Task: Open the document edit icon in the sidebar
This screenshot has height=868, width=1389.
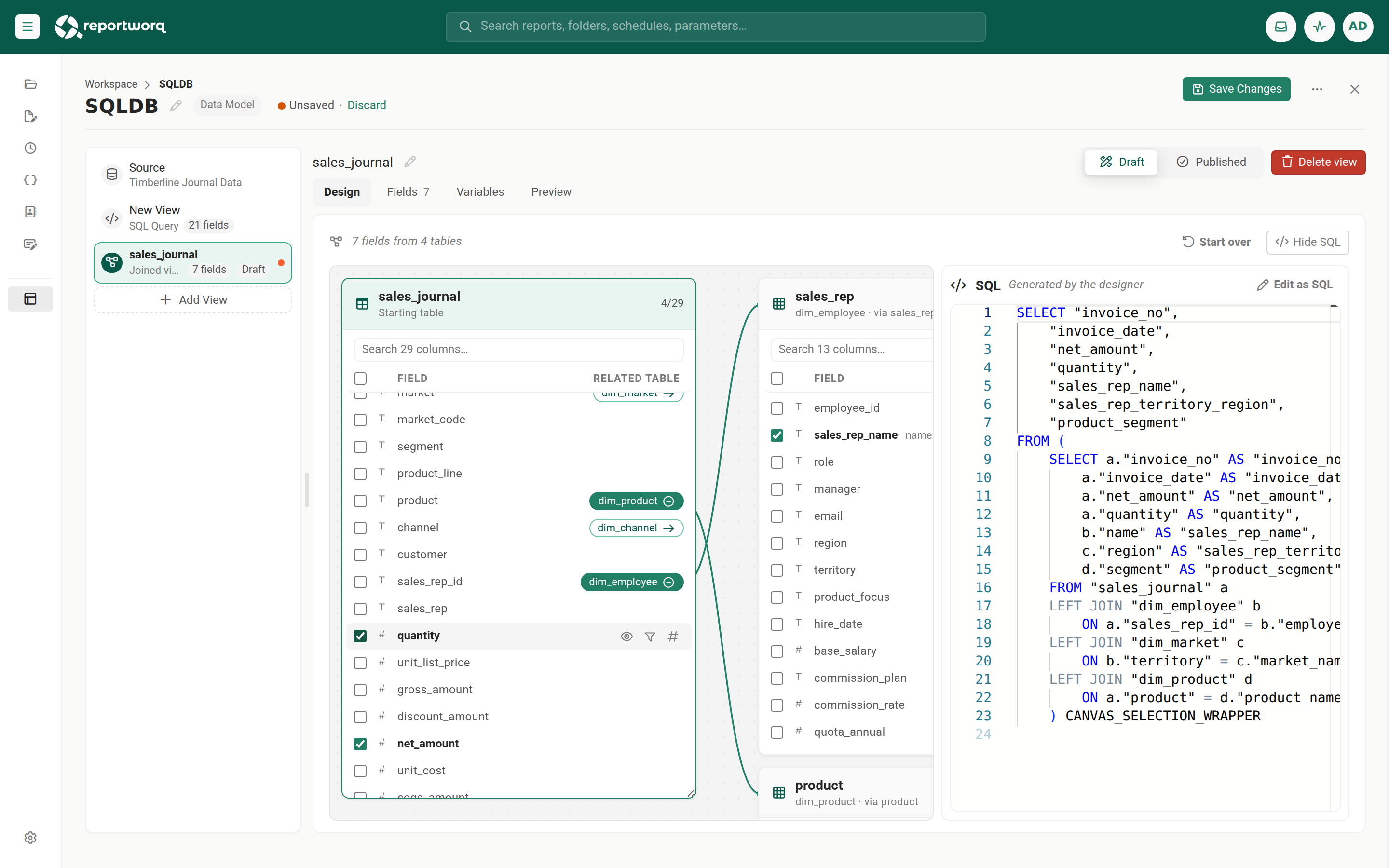Action: click(30, 117)
